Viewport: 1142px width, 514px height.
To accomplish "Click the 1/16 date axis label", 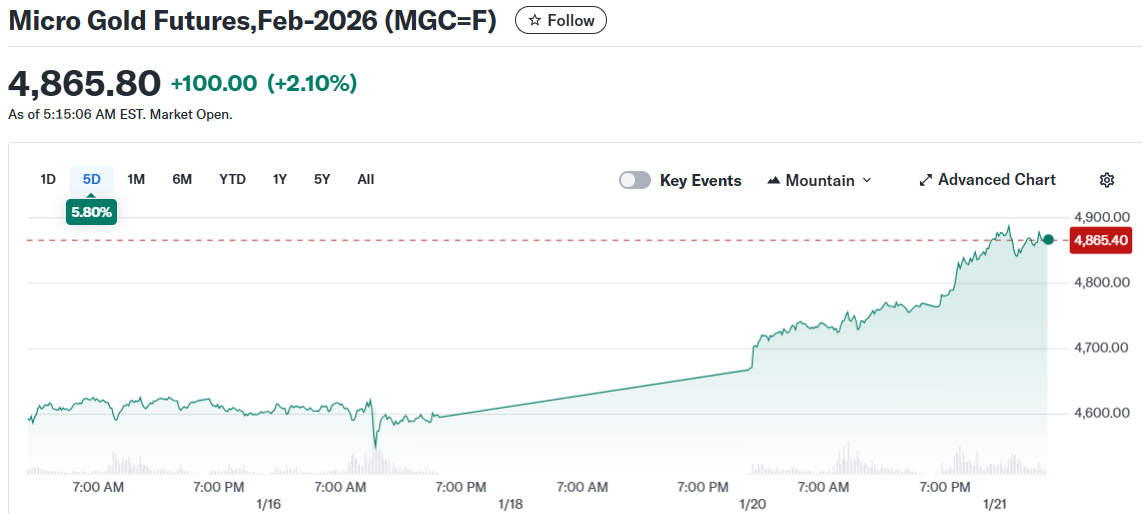I will (268, 504).
